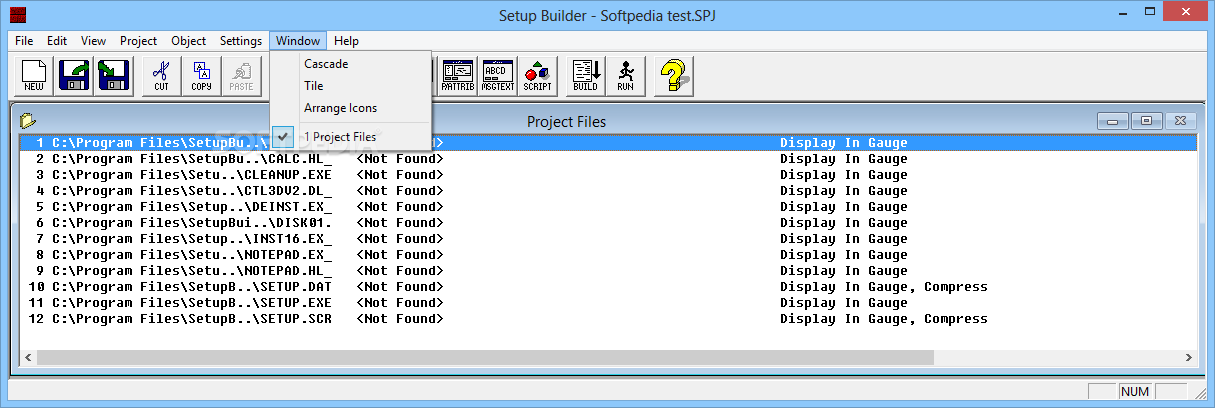Select row 7 with INST16.EX_ file

point(608,239)
